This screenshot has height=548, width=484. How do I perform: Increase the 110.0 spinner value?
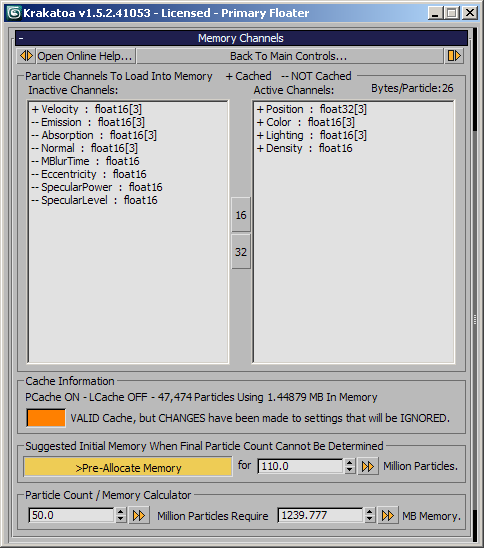tap(349, 462)
